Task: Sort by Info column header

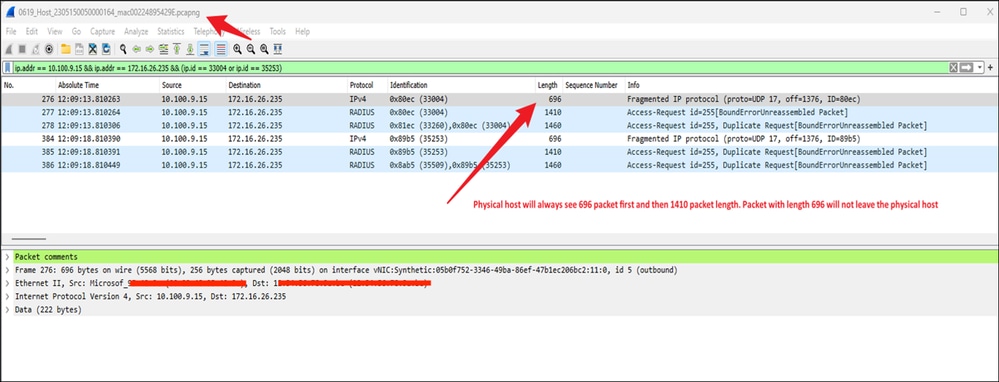Action: pos(810,85)
